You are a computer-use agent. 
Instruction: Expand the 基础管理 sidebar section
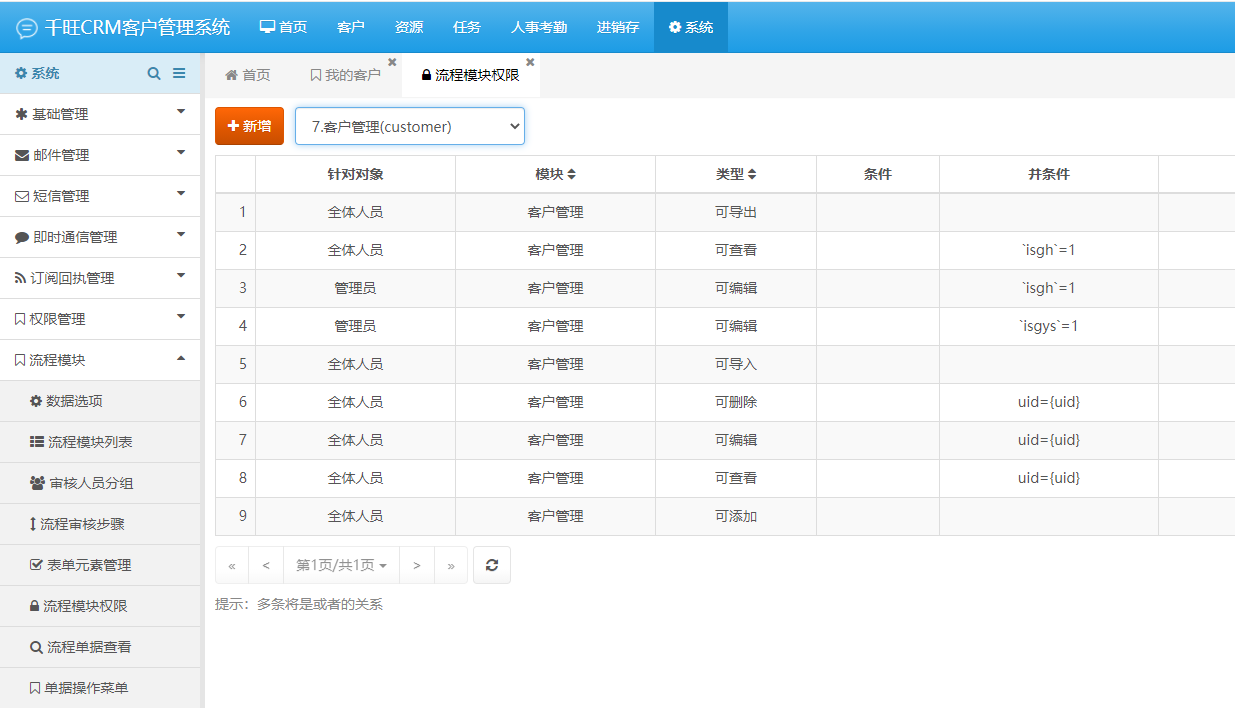(100, 114)
